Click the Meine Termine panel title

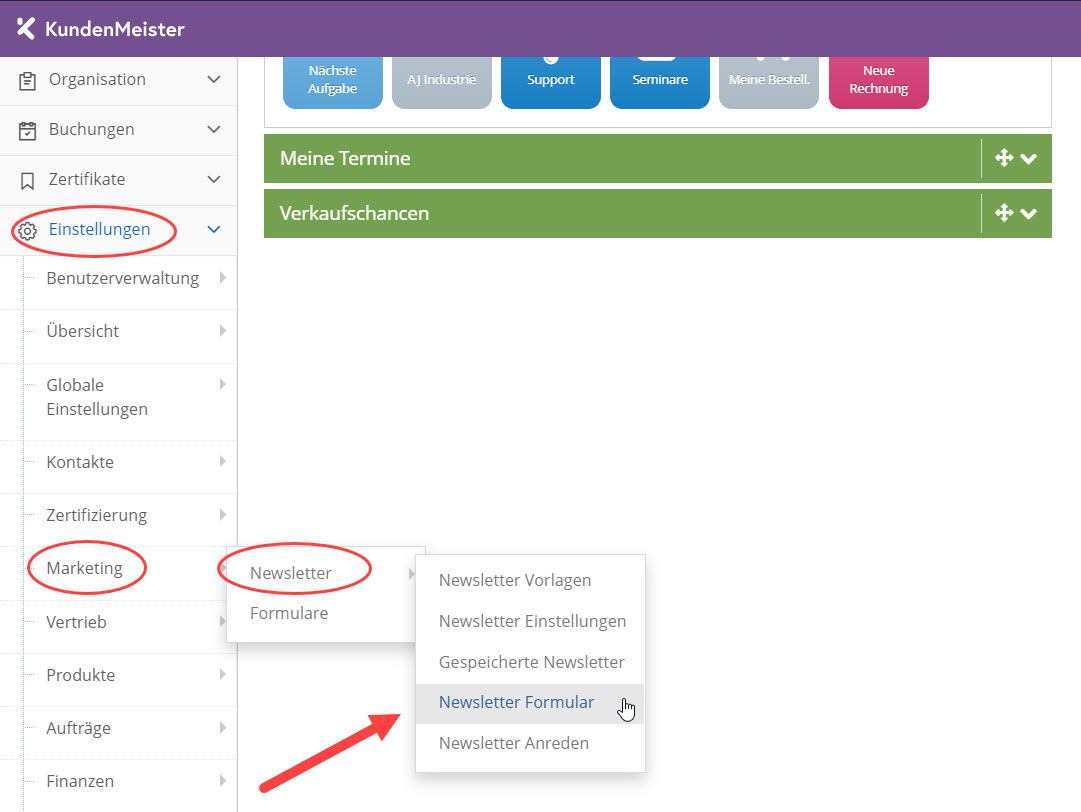pos(345,158)
